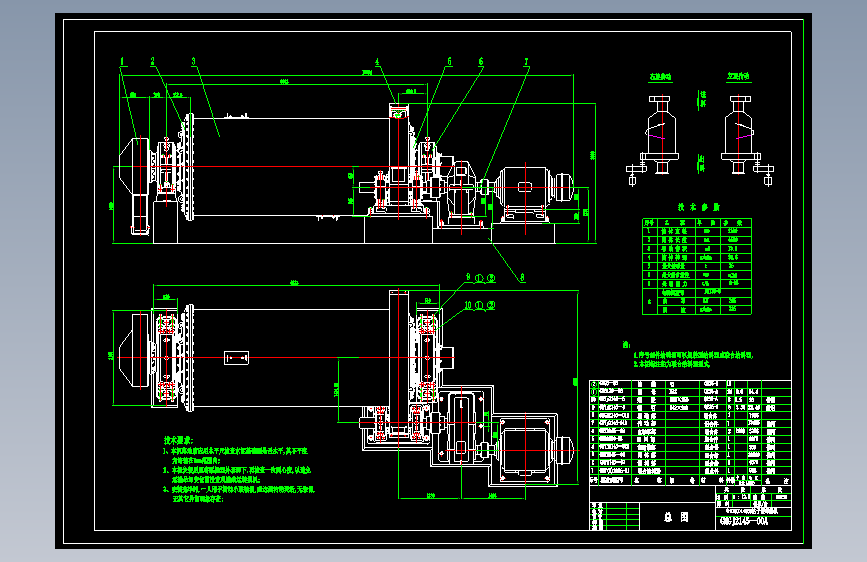The image size is (867, 562).
Task: Click part callout number 8 below the motor base
Action: pyautogui.click(x=521, y=278)
